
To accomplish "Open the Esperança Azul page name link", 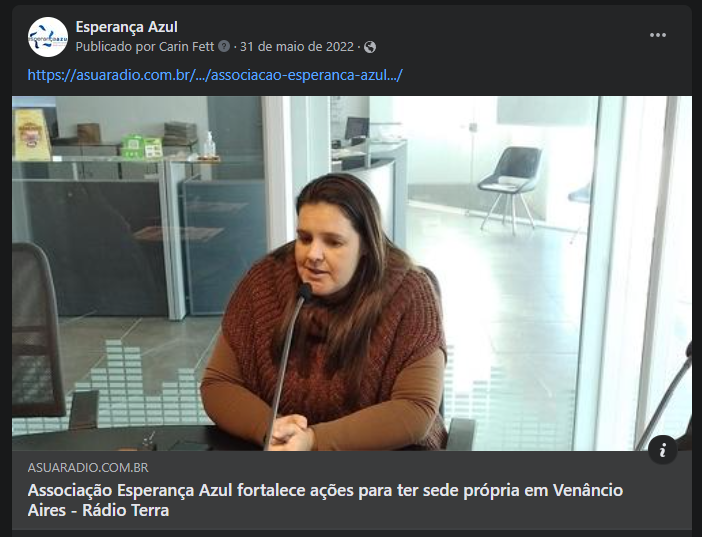I will tap(127, 27).
